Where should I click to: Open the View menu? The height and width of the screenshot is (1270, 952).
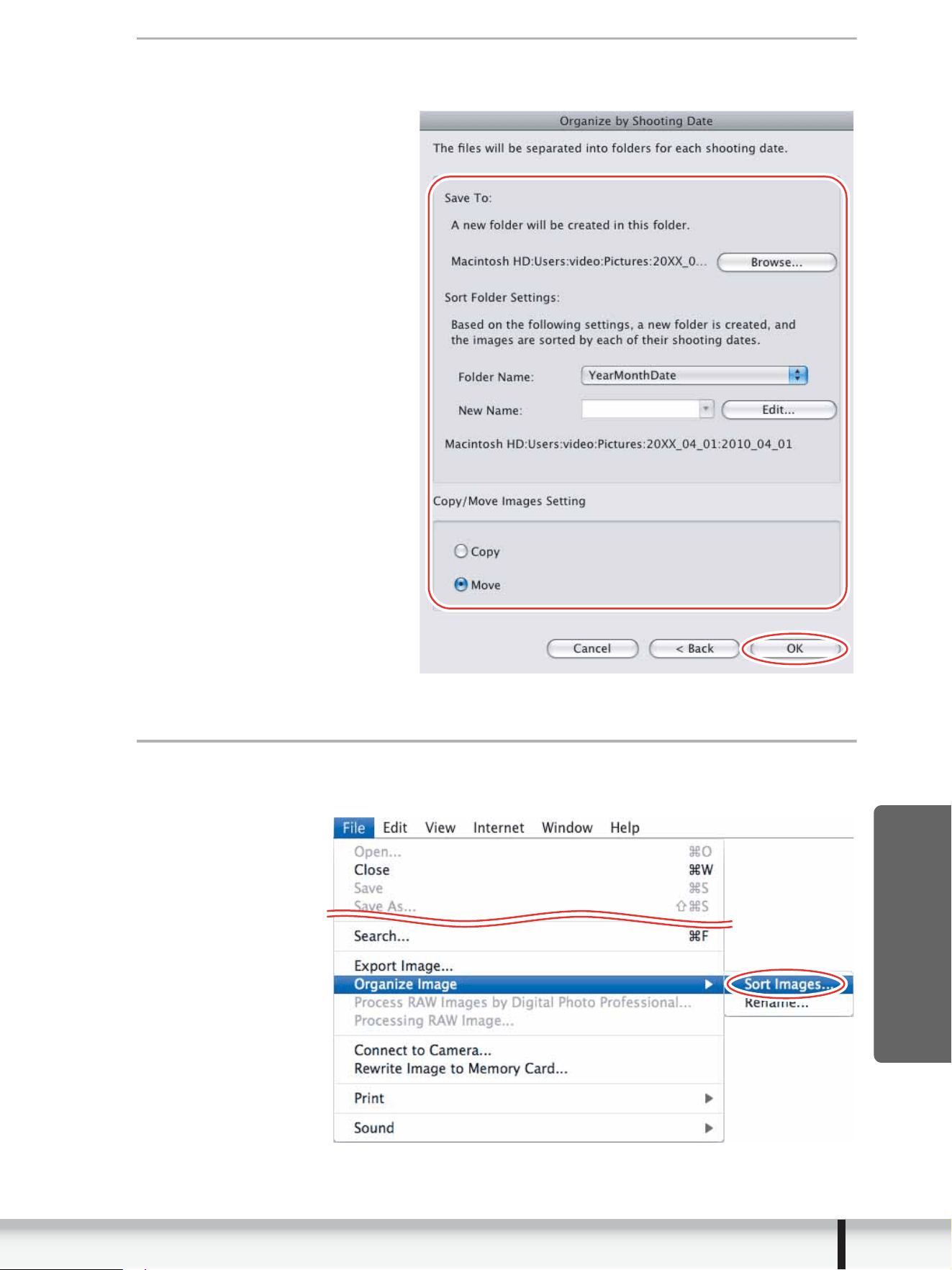(x=440, y=827)
